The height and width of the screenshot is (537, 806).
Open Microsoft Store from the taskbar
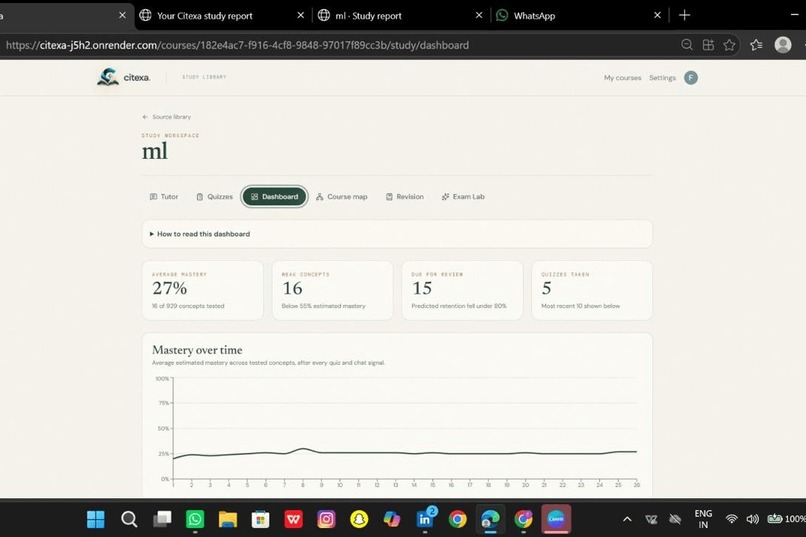[x=261, y=519]
